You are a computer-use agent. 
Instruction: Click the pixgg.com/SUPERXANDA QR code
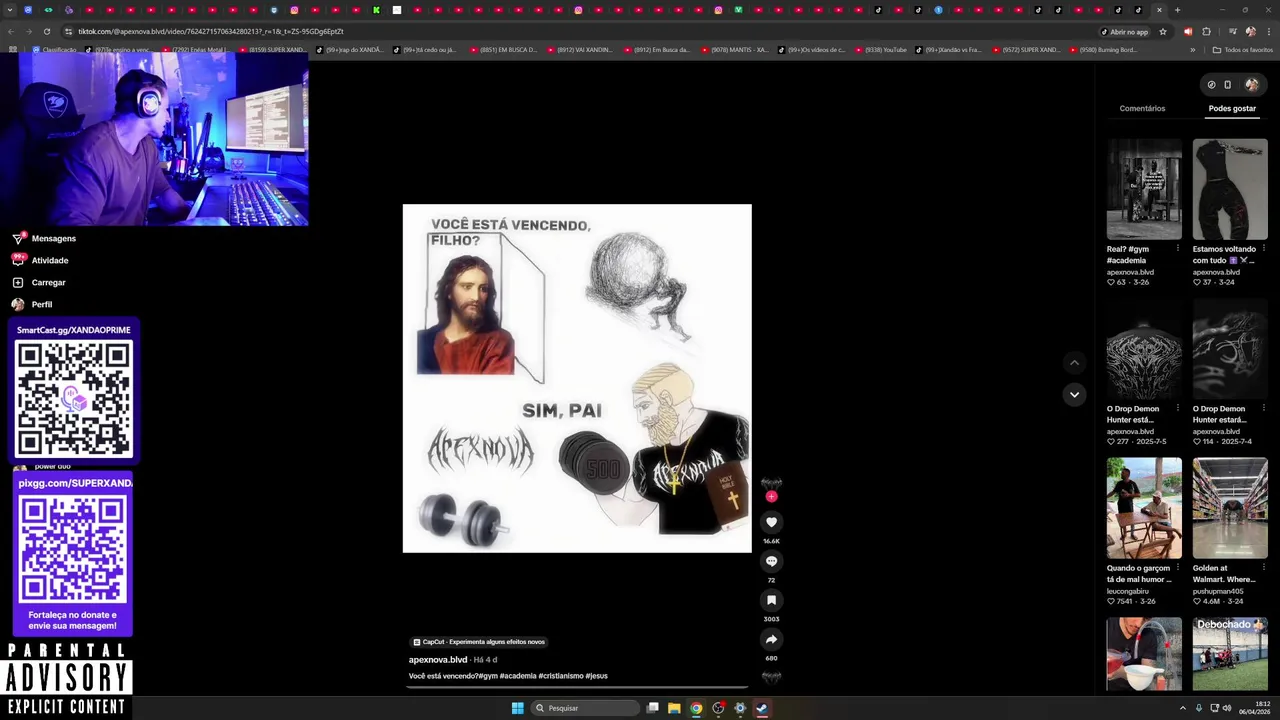(x=73, y=550)
